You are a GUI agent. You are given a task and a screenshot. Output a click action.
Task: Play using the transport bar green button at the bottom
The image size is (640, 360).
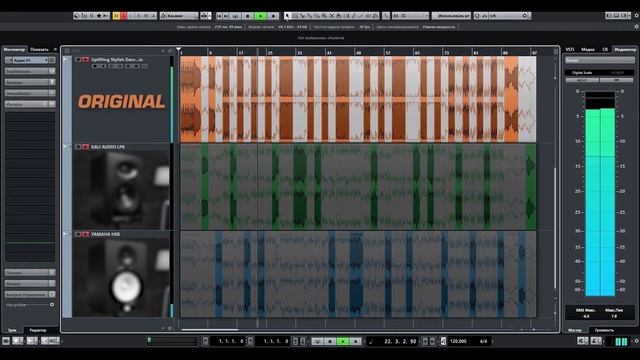coord(343,341)
